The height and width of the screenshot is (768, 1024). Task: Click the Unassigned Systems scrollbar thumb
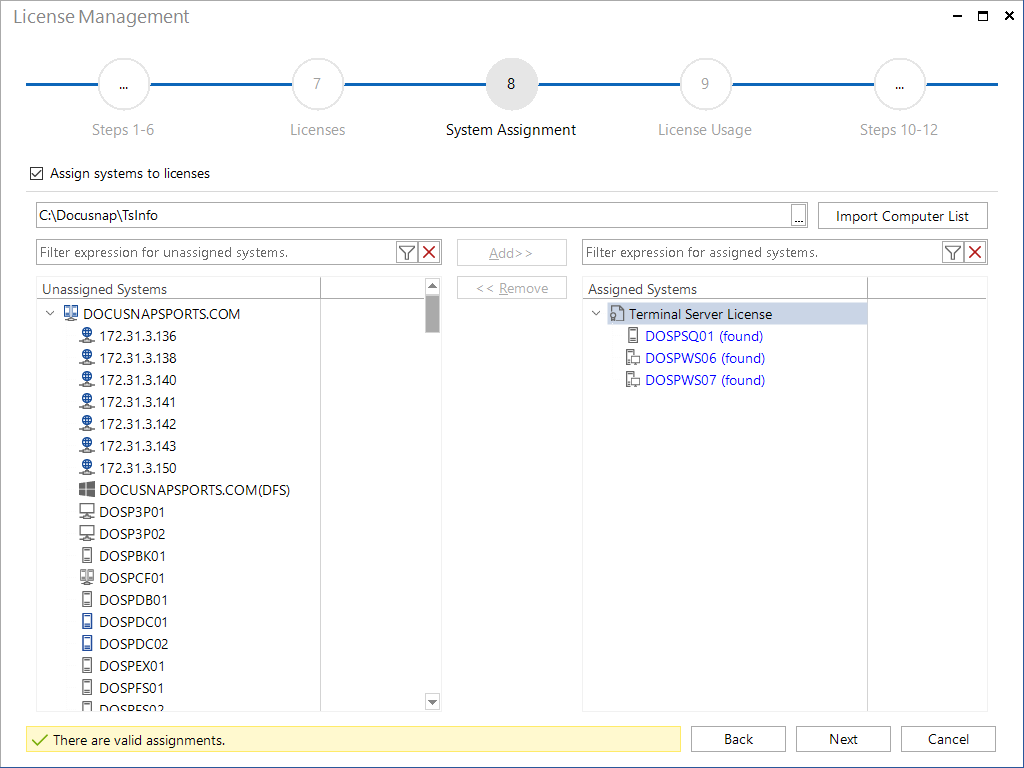pos(432,313)
